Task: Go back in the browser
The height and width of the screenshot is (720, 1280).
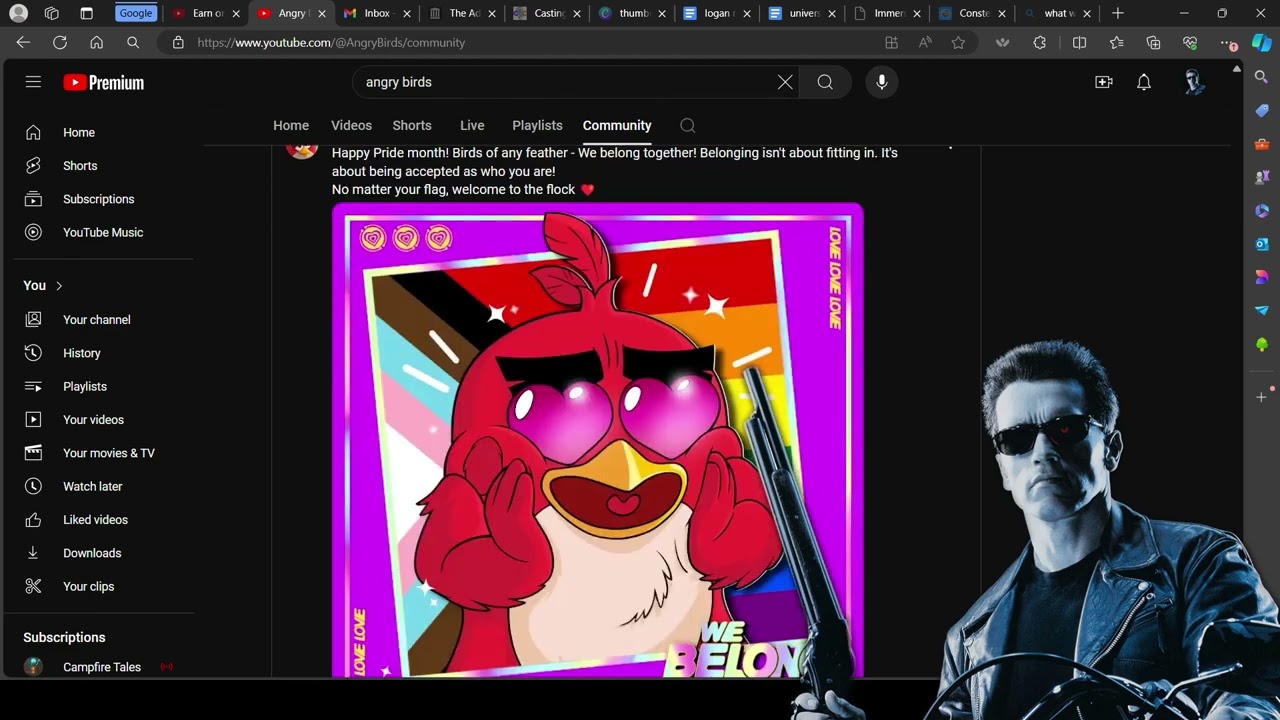Action: coord(23,43)
